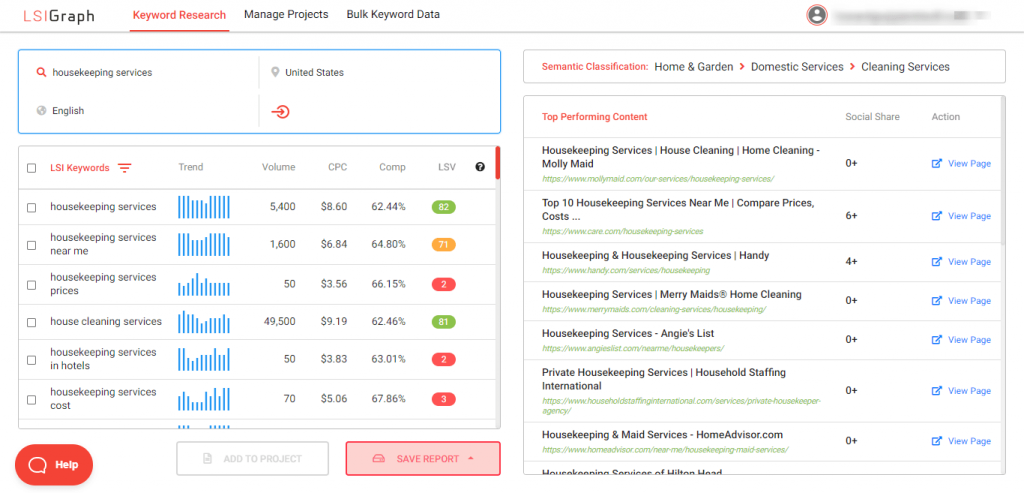Click the LSIGraph logo
Image resolution: width=1024 pixels, height=493 pixels.
59,16
